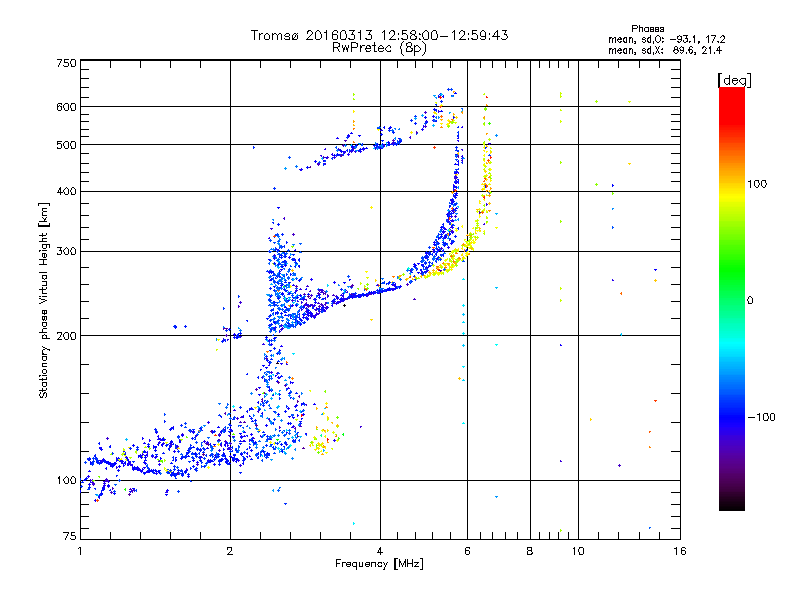Click the '[deg]' label above the color bar
Screen dimensions: 800x600
point(734,81)
